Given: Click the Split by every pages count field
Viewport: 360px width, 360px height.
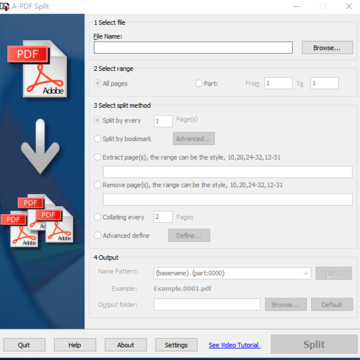Looking at the screenshot, I should point(163,121).
